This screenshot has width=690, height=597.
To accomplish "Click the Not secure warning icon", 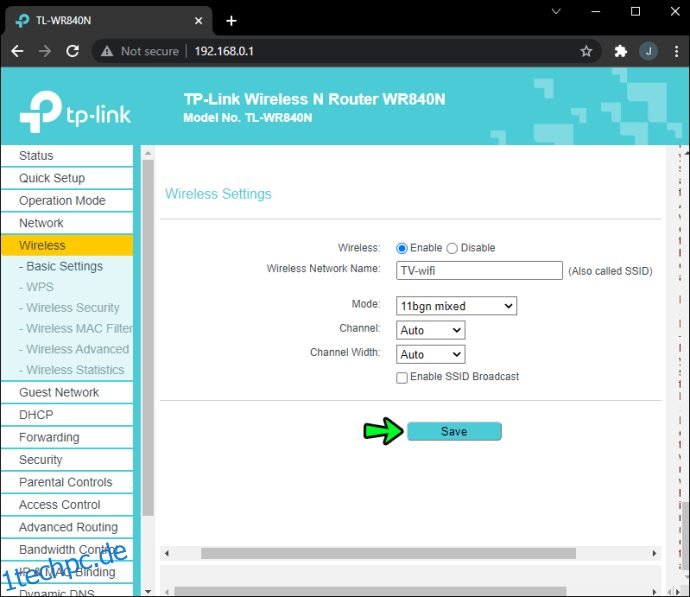I will pyautogui.click(x=107, y=51).
